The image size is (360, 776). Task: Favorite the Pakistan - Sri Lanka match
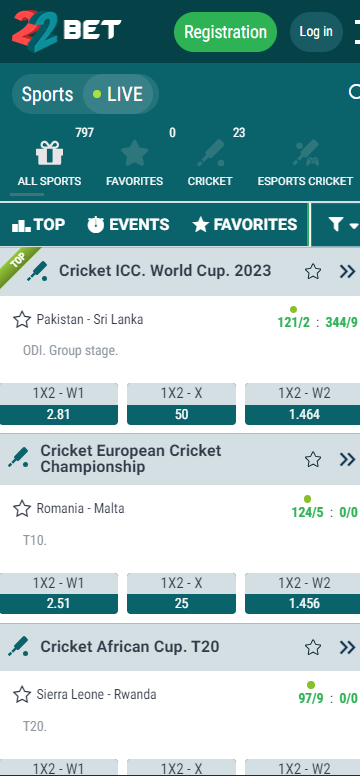coord(22,319)
